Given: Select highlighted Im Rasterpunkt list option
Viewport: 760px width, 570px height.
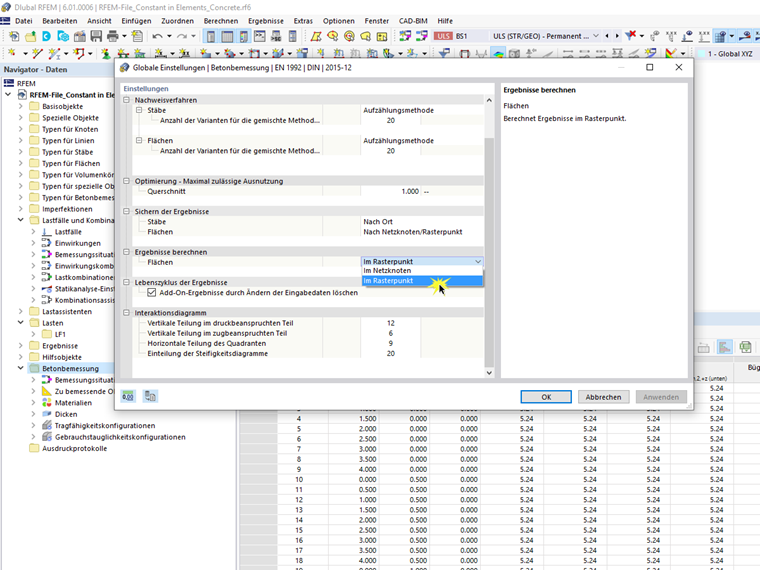Looking at the screenshot, I should point(422,281).
